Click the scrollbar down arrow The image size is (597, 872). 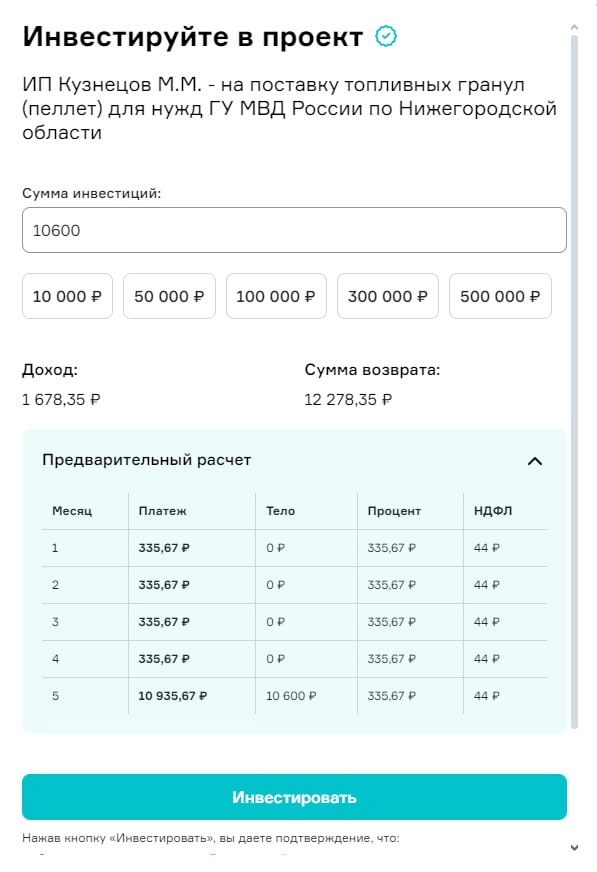tap(574, 848)
